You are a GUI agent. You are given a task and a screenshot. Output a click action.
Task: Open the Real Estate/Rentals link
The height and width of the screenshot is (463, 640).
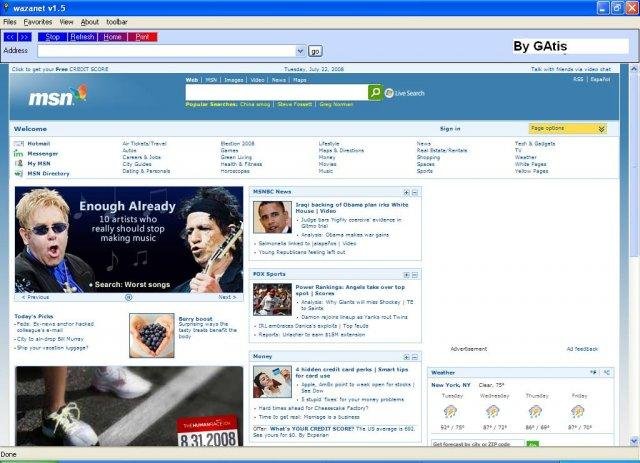[x=442, y=151]
